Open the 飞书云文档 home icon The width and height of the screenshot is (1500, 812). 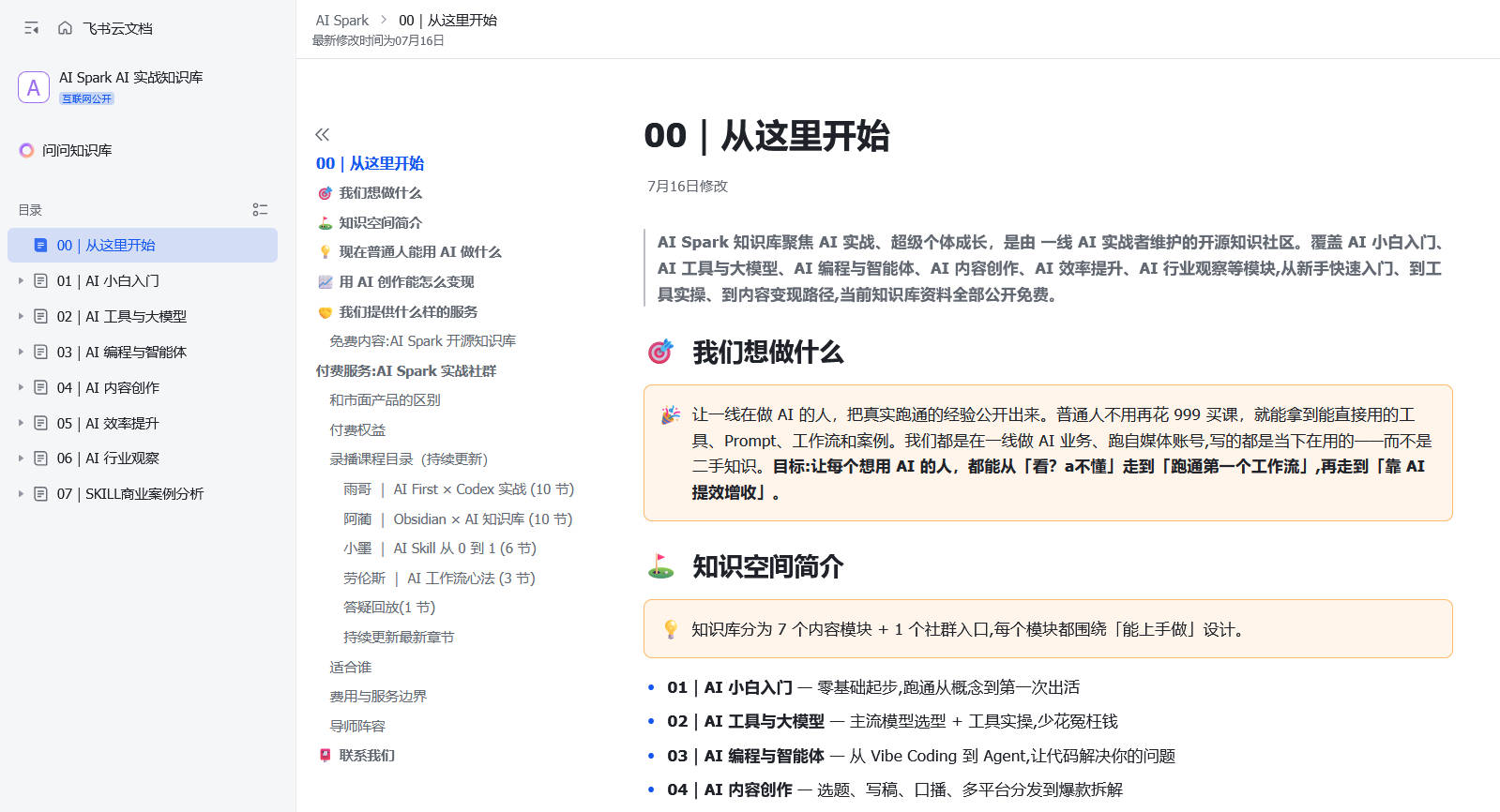coord(65,28)
